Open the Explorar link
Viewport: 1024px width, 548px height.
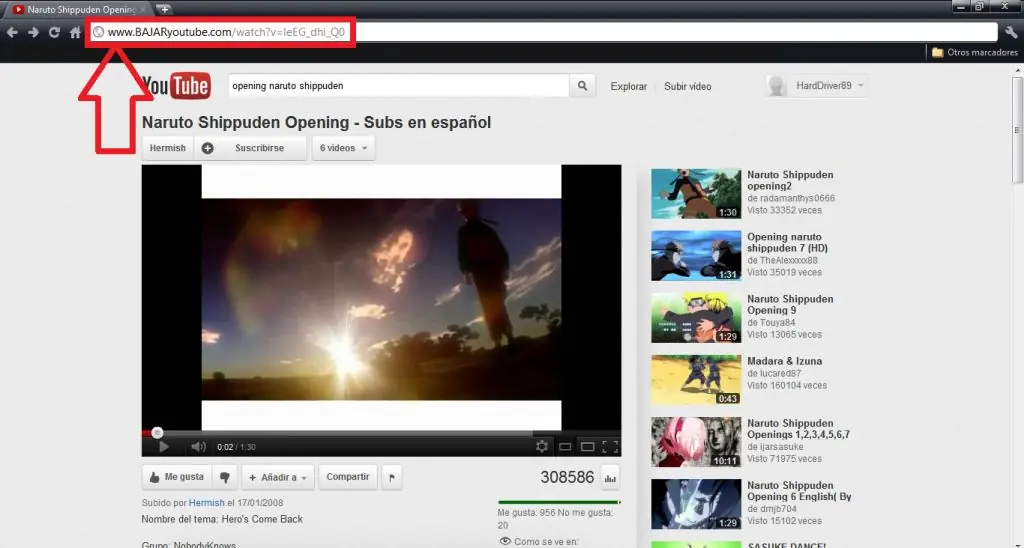point(628,86)
